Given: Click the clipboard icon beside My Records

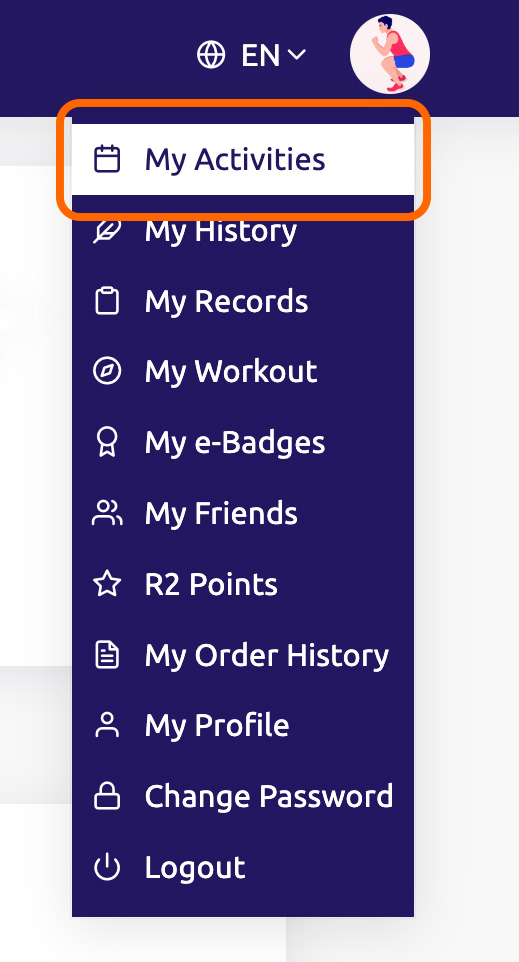Looking at the screenshot, I should (107, 301).
